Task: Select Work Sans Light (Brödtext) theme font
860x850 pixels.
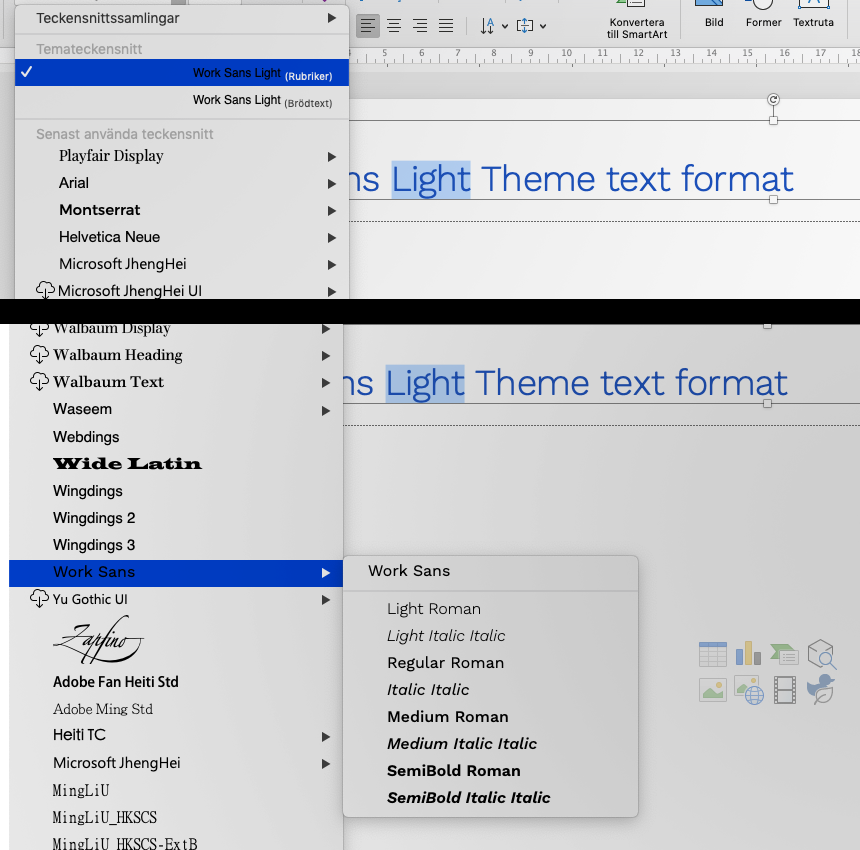Action: pyautogui.click(x=182, y=100)
